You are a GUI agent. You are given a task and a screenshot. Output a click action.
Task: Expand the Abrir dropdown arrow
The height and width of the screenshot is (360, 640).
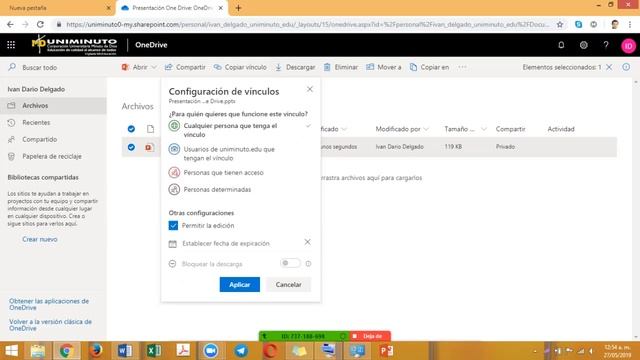(154, 67)
